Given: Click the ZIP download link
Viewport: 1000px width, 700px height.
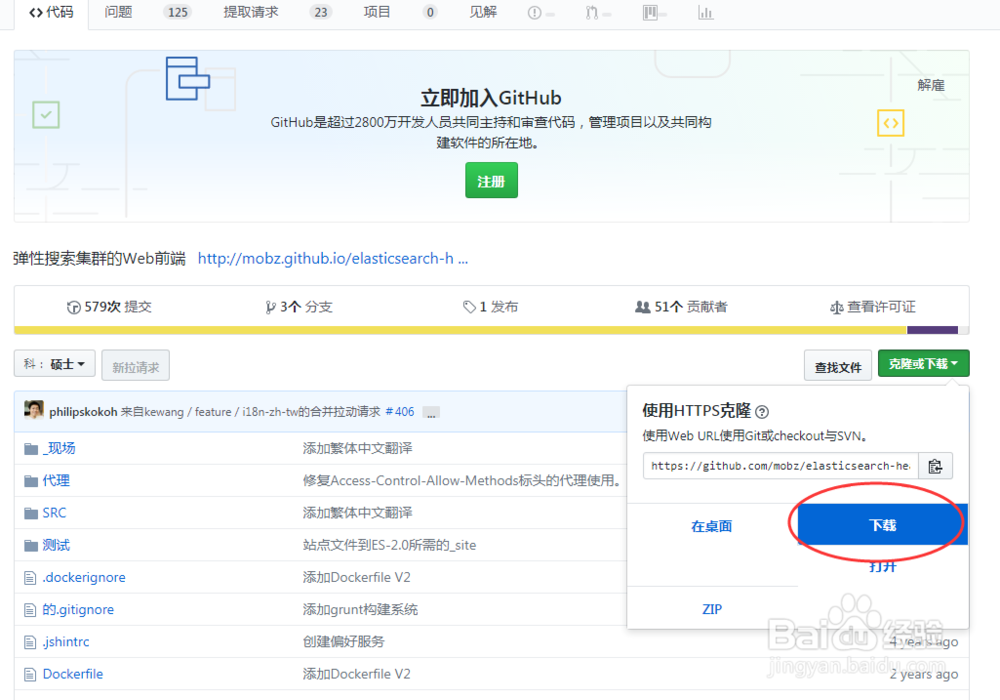Looking at the screenshot, I should [712, 609].
